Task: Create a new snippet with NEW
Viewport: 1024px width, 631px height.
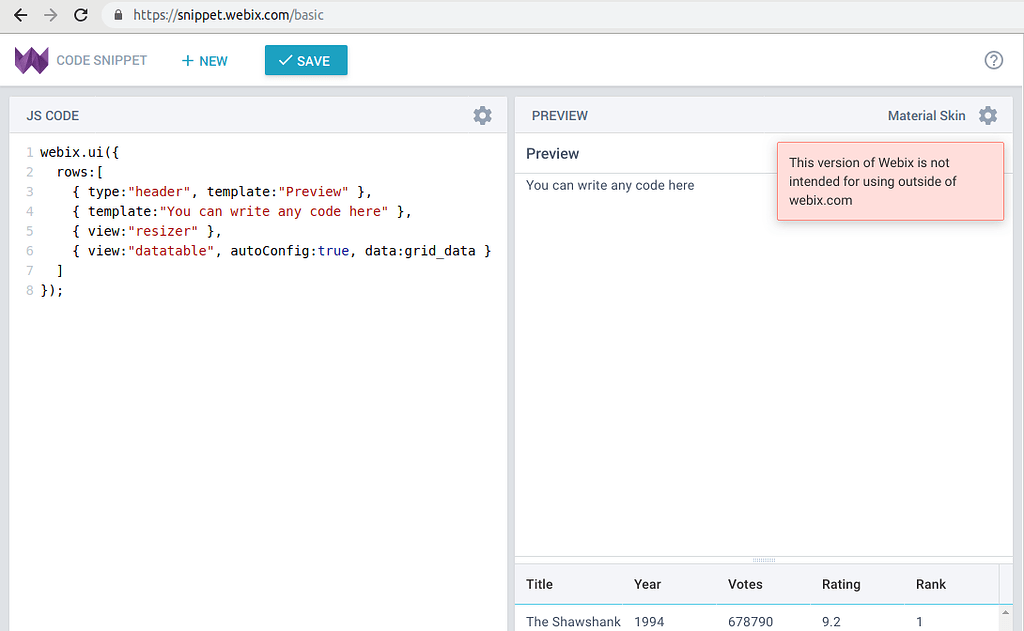Action: click(x=204, y=61)
